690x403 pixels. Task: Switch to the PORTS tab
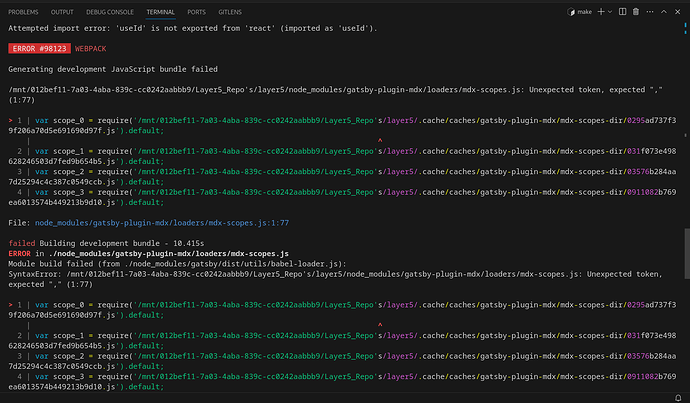pos(196,12)
